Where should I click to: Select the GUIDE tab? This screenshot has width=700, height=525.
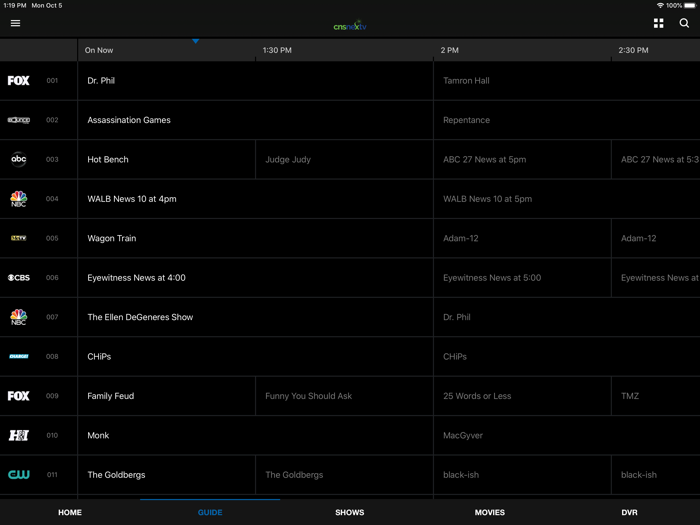[210, 512]
